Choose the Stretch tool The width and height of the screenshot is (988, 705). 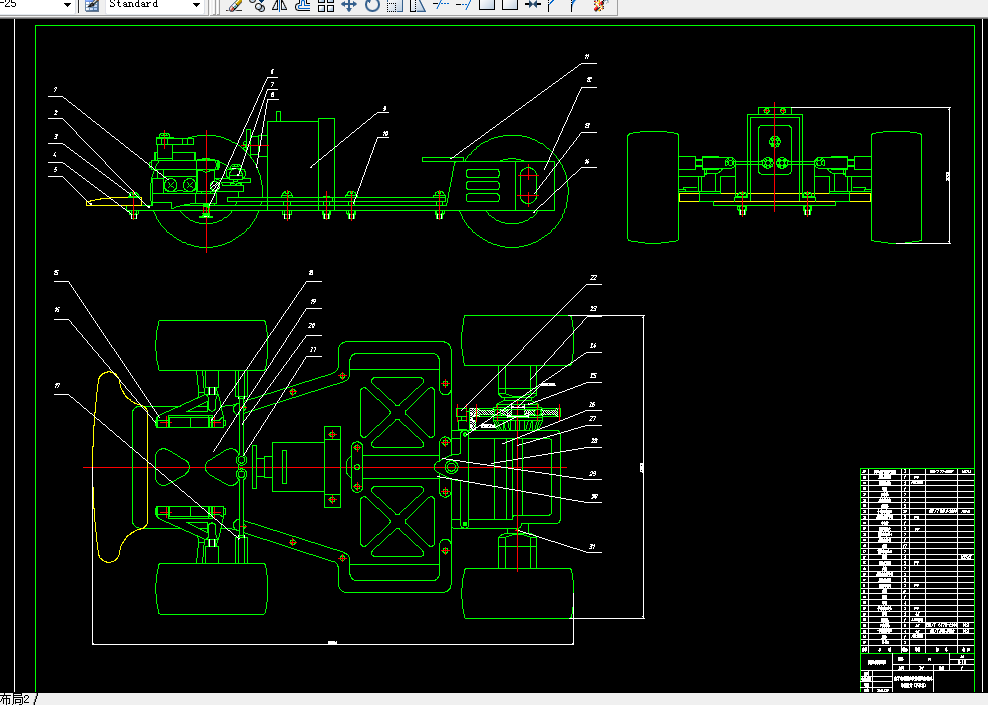pyautogui.click(x=417, y=6)
